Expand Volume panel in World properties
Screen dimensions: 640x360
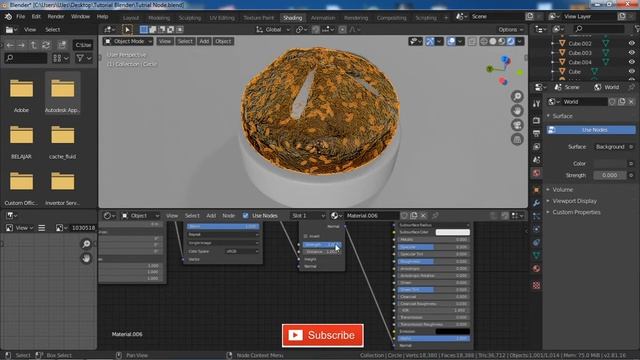(562, 190)
